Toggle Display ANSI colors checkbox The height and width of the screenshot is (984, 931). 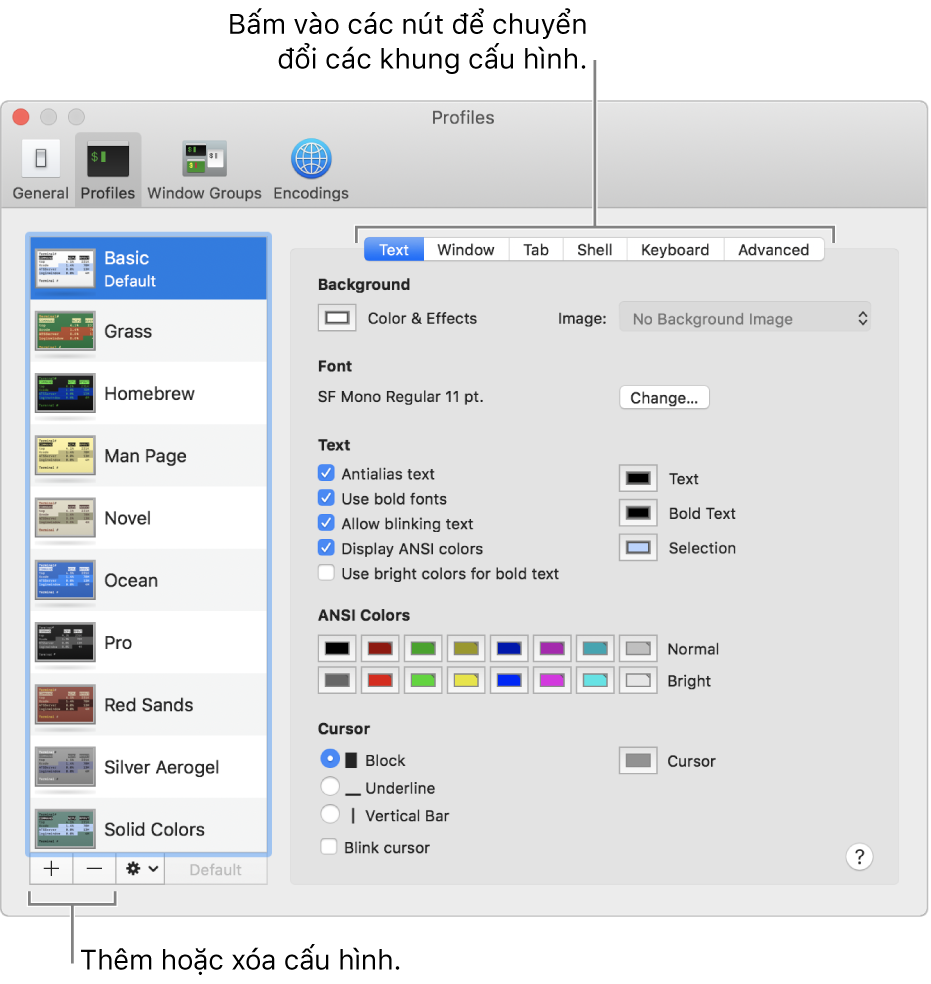point(326,547)
